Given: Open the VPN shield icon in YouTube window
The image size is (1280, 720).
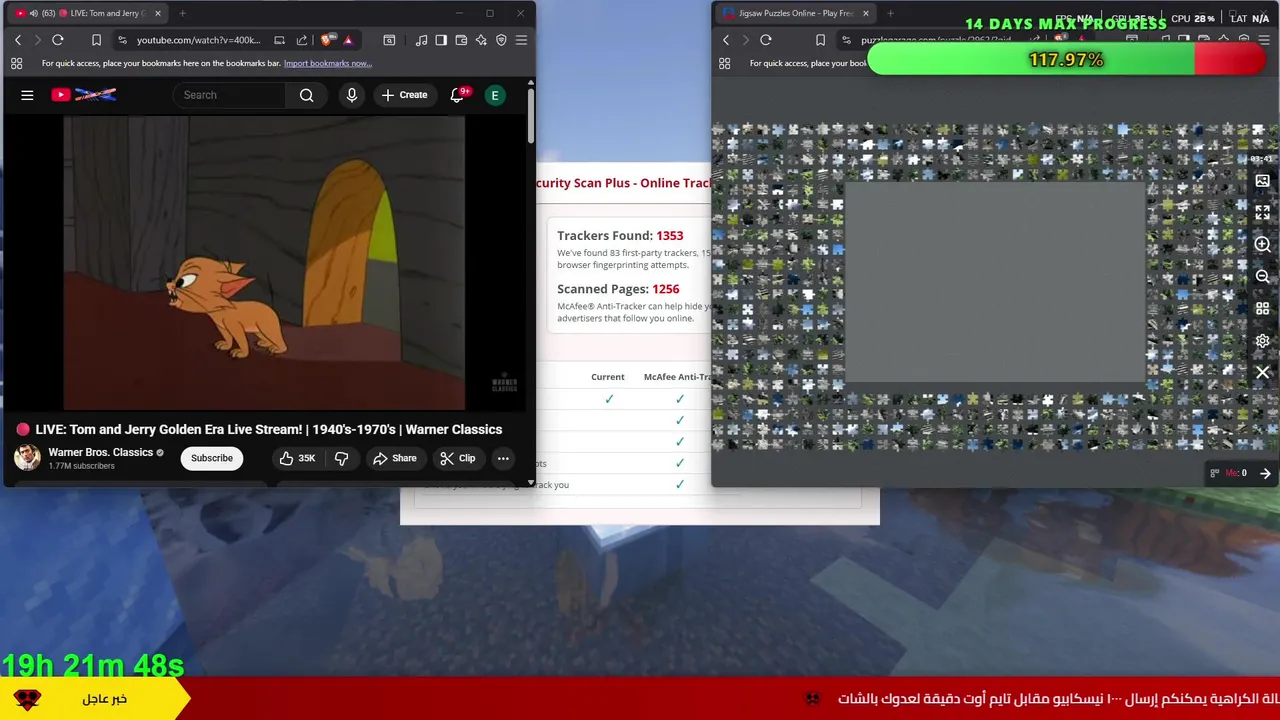Looking at the screenshot, I should [501, 40].
